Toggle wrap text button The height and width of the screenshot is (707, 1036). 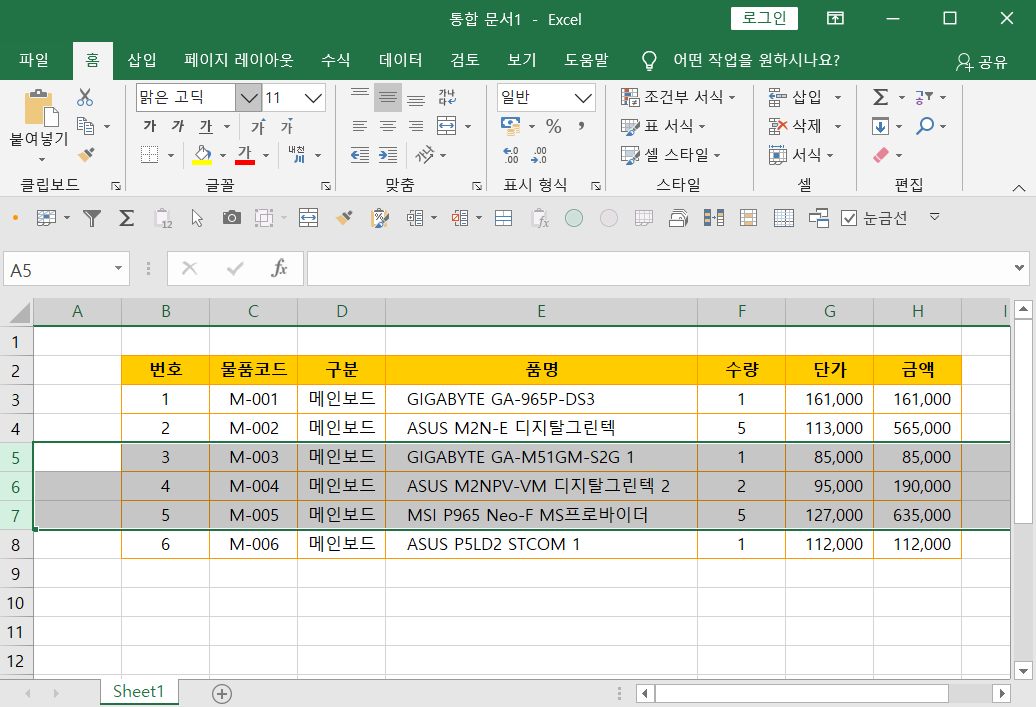pyautogui.click(x=447, y=98)
